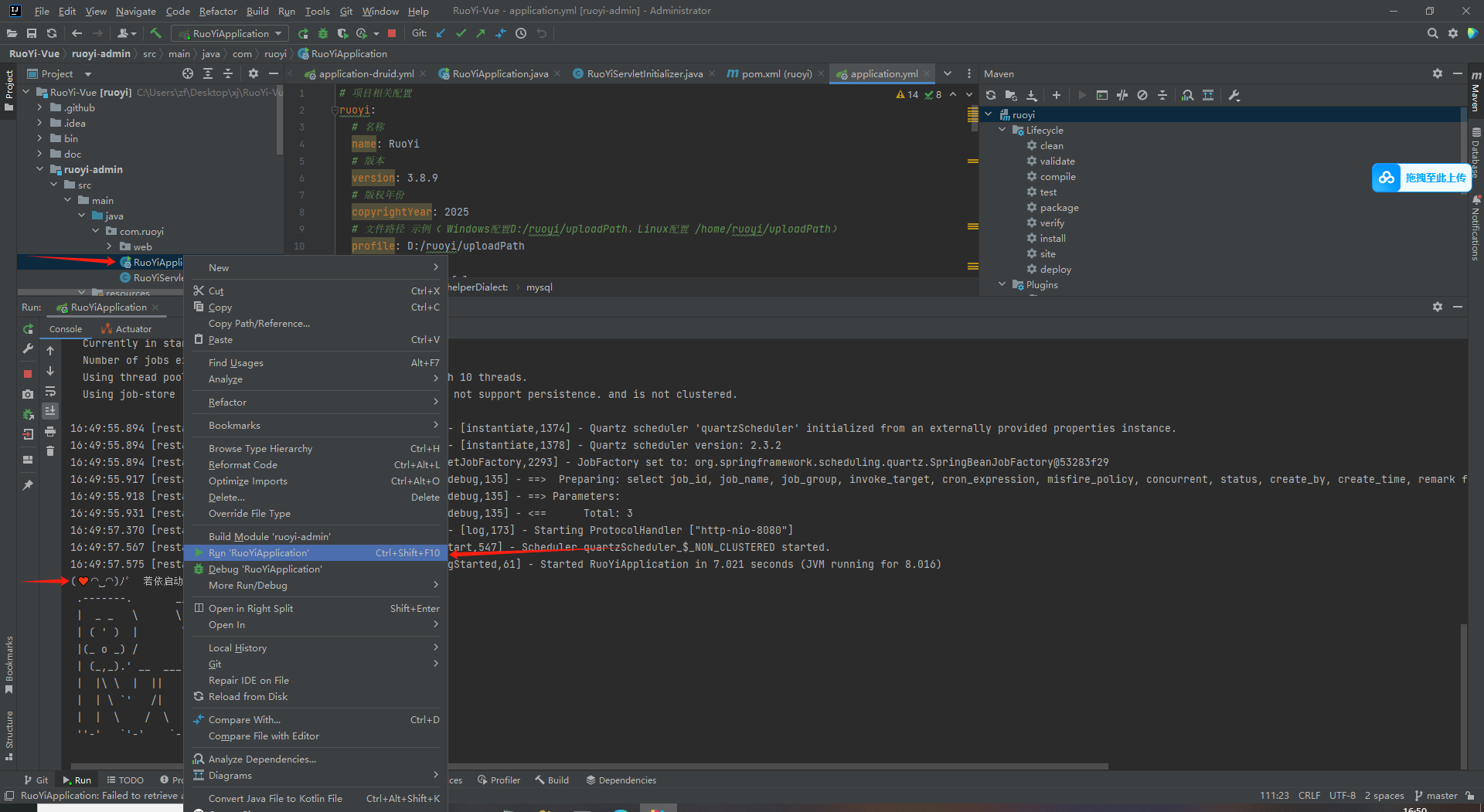This screenshot has width=1484, height=812.
Task: Close application-druid.yml editor tab
Action: click(423, 73)
